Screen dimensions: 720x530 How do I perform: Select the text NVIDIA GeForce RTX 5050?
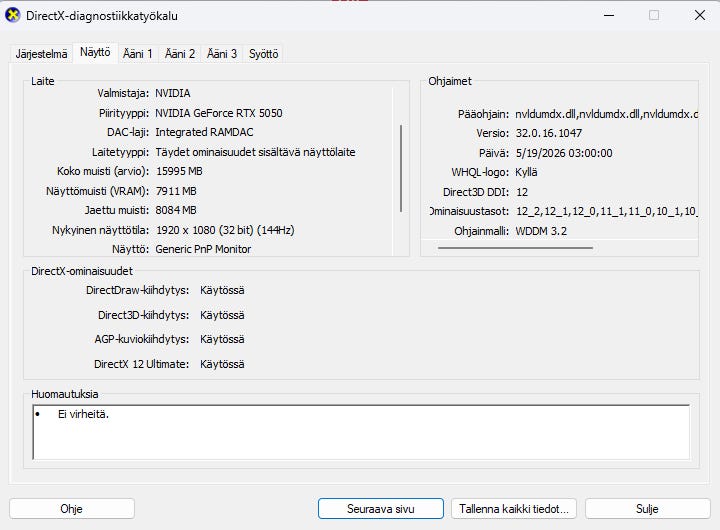(219, 113)
